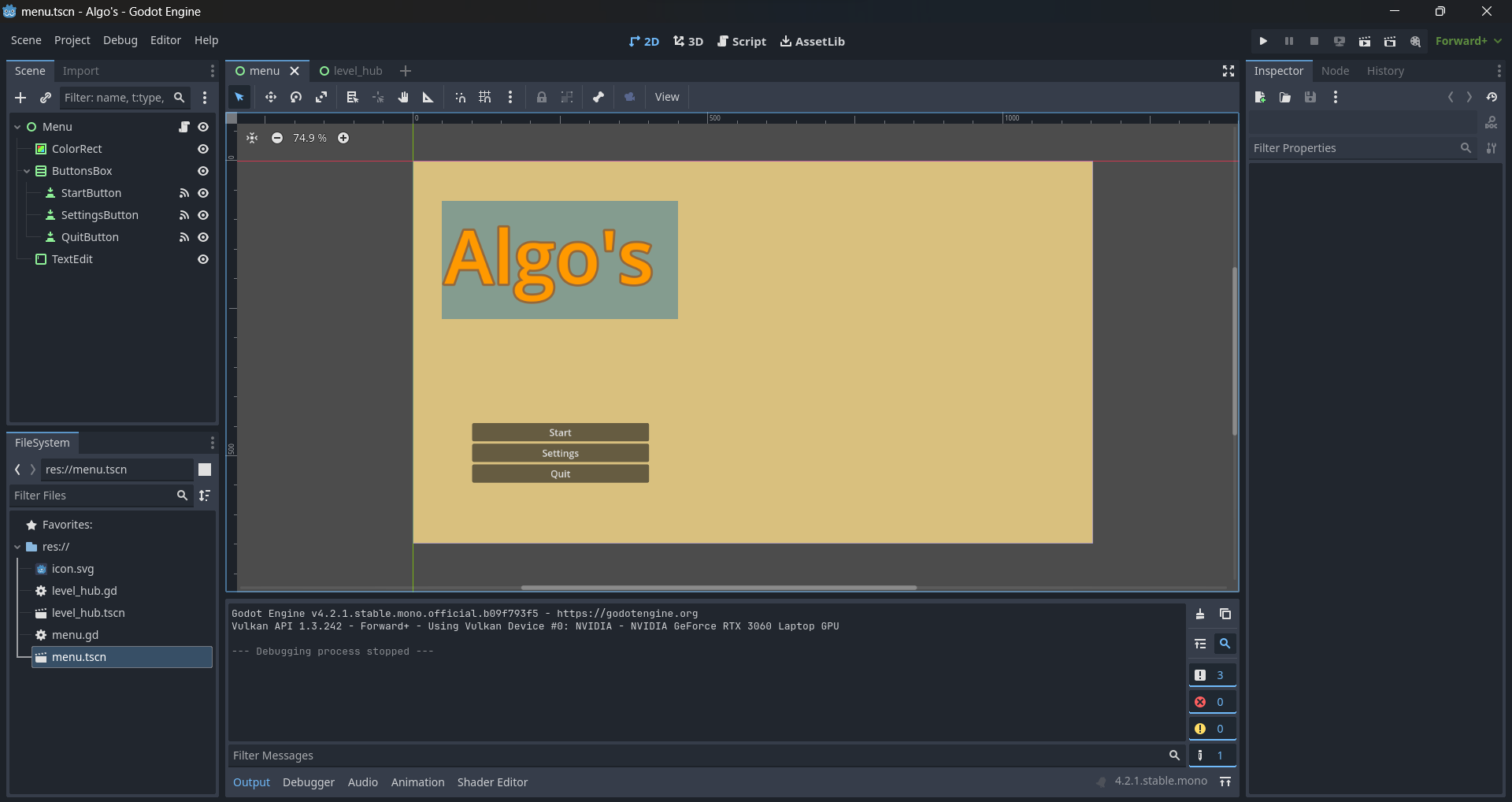The width and height of the screenshot is (1512, 802).
Task: Click the Stop running project button
Action: (x=1314, y=41)
